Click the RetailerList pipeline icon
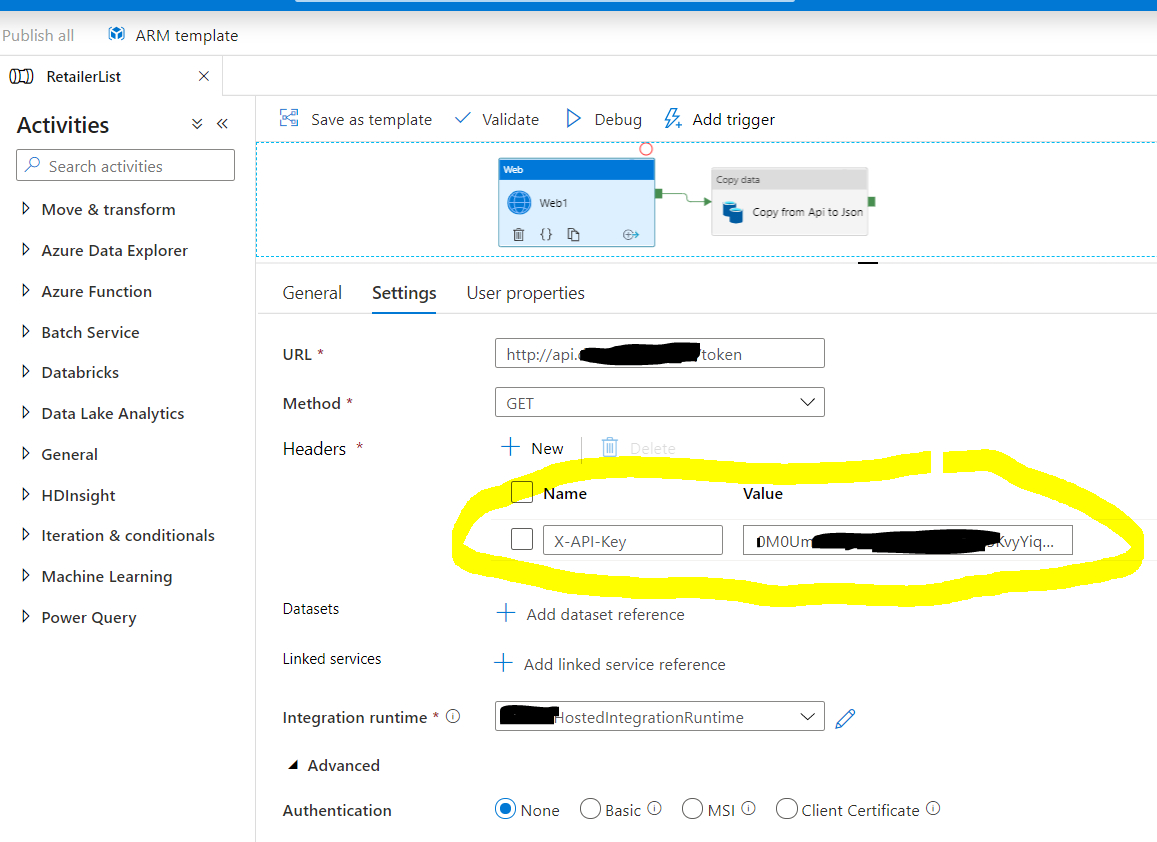 click(21, 76)
